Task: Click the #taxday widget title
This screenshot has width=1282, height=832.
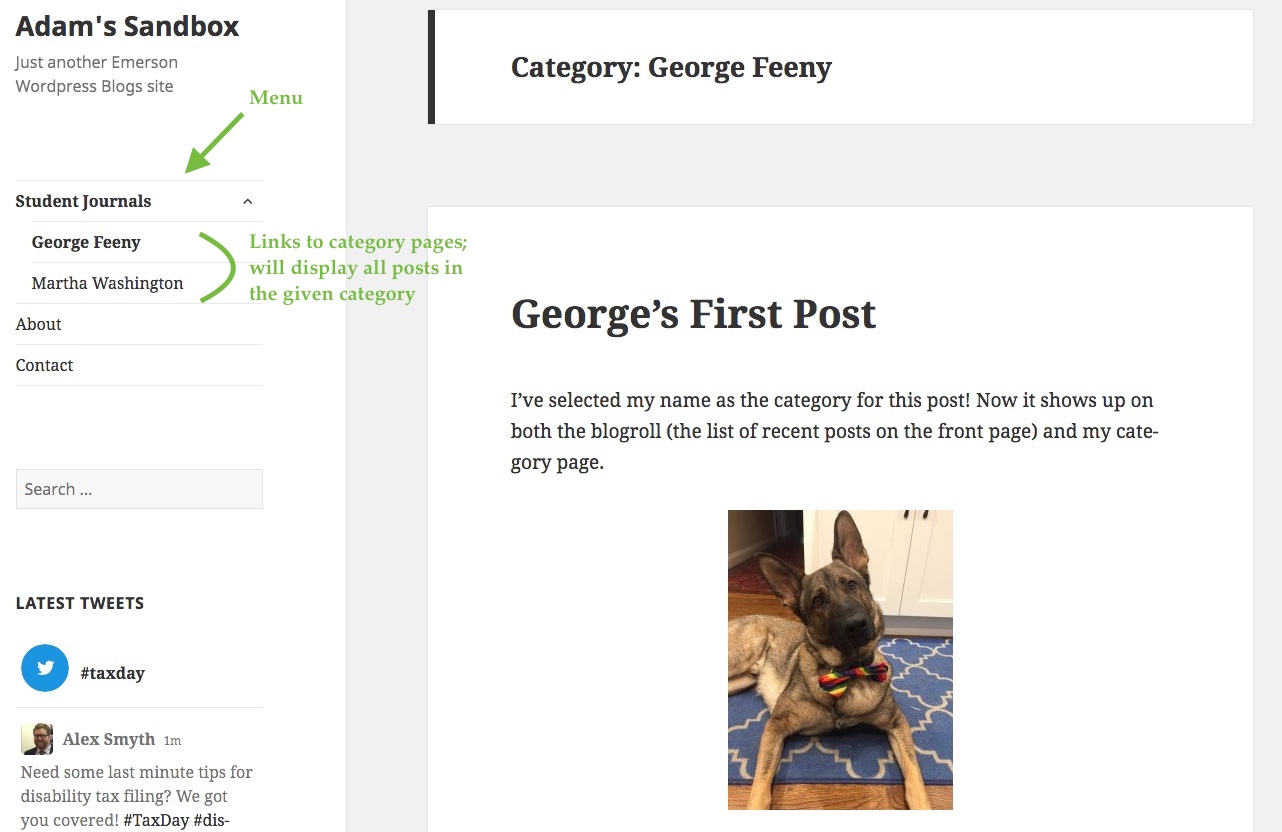Action: point(113,673)
